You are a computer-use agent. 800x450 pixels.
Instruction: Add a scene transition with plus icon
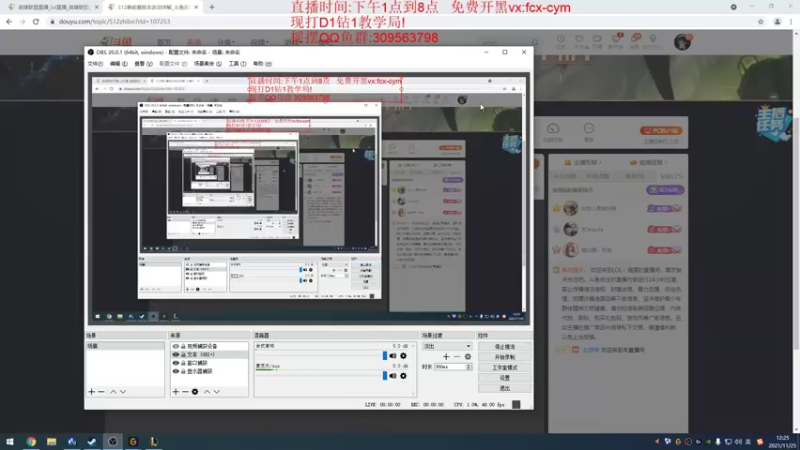(446, 357)
